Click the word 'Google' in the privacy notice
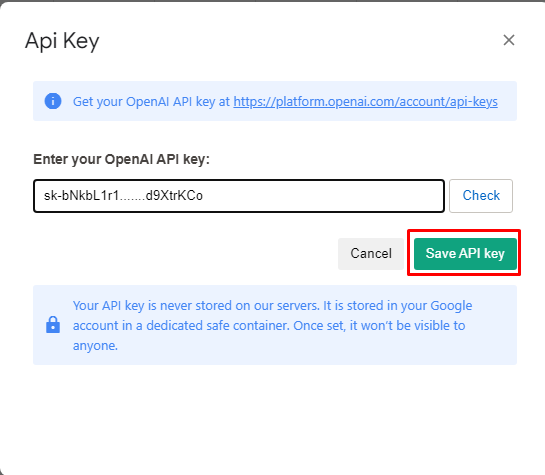 (451, 306)
